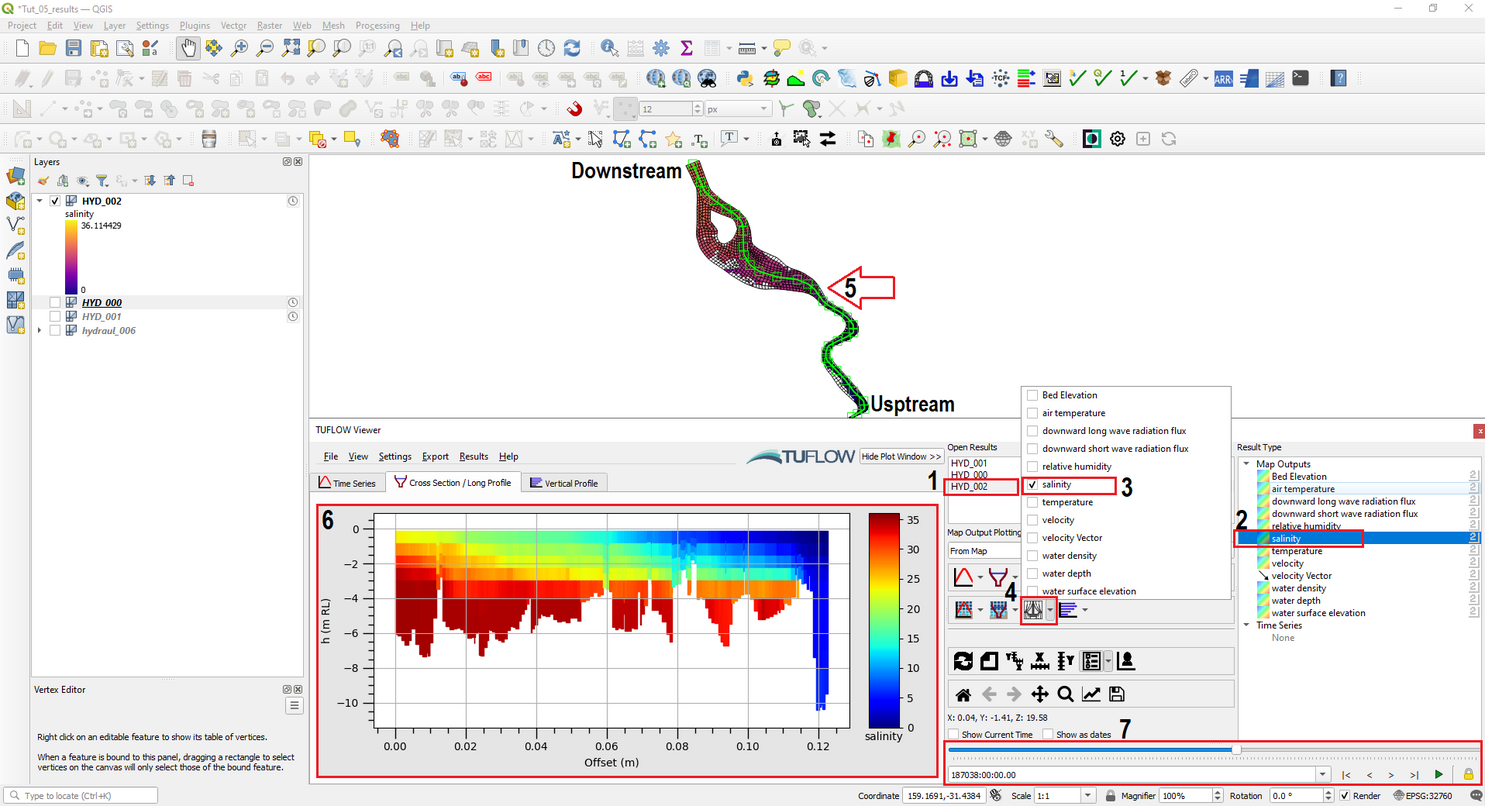Click inside the Type to locate search box
The width and height of the screenshot is (1485, 806).
(x=80, y=795)
